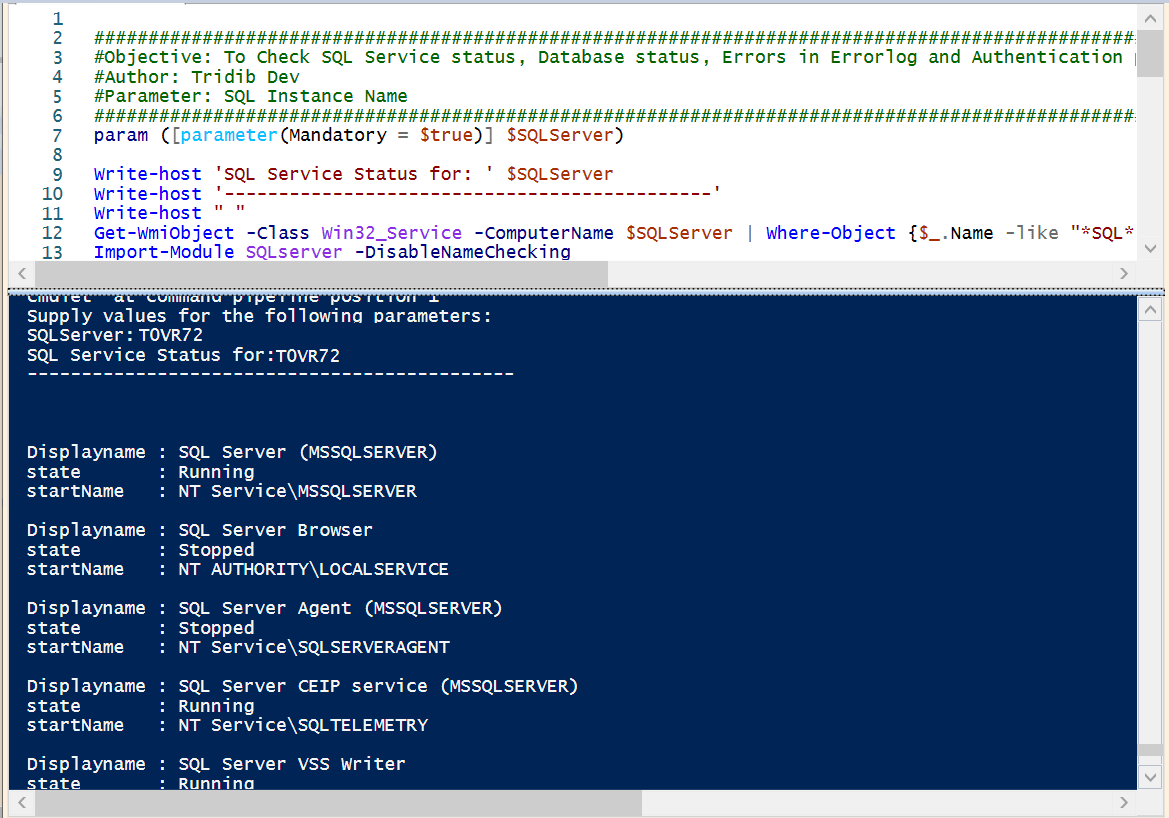Viewport: 1169px width, 818px height.
Task: Click the editor's left horizontal scroll arrow
Action: [x=21, y=272]
